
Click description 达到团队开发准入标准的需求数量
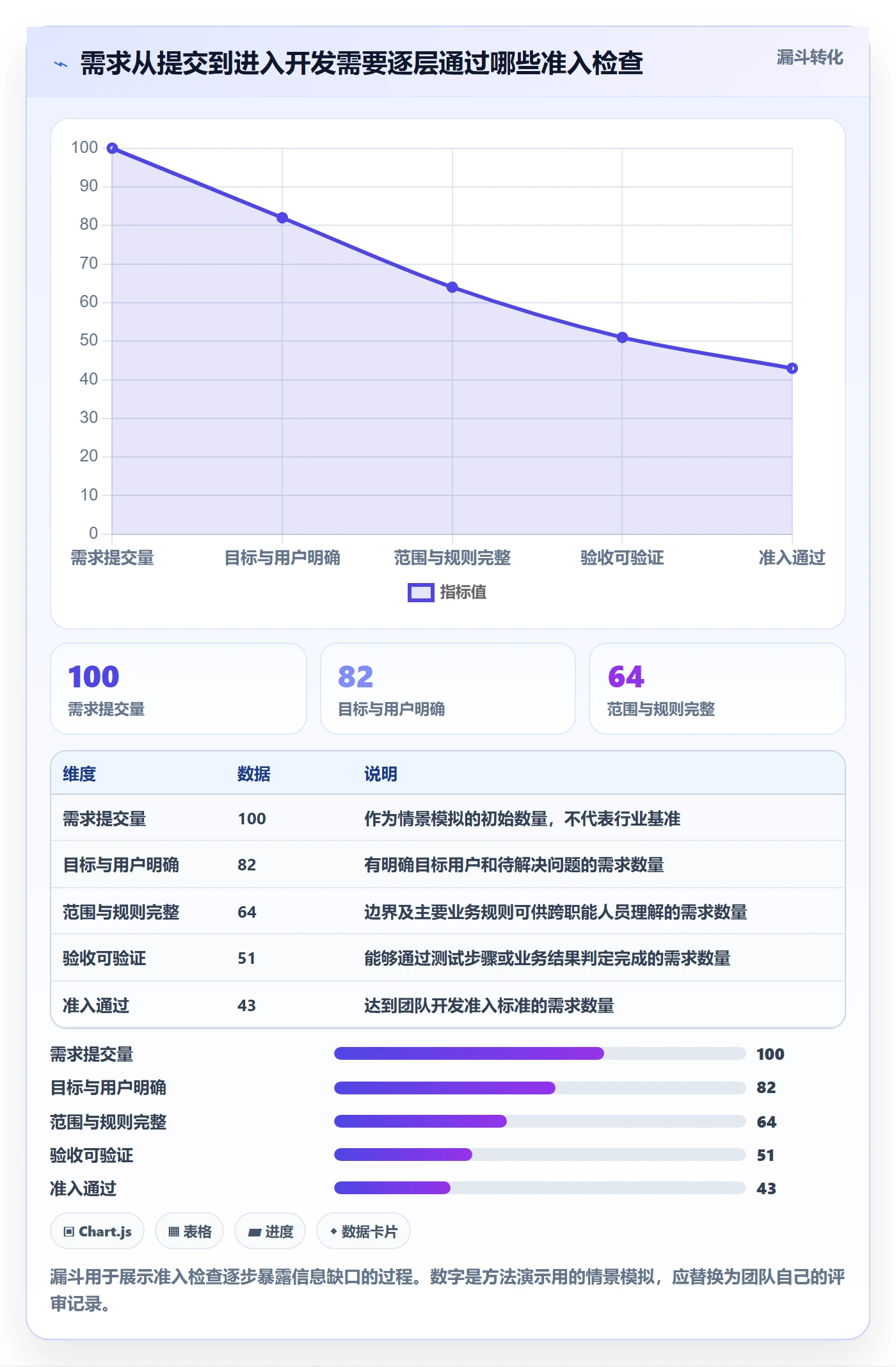(489, 1005)
